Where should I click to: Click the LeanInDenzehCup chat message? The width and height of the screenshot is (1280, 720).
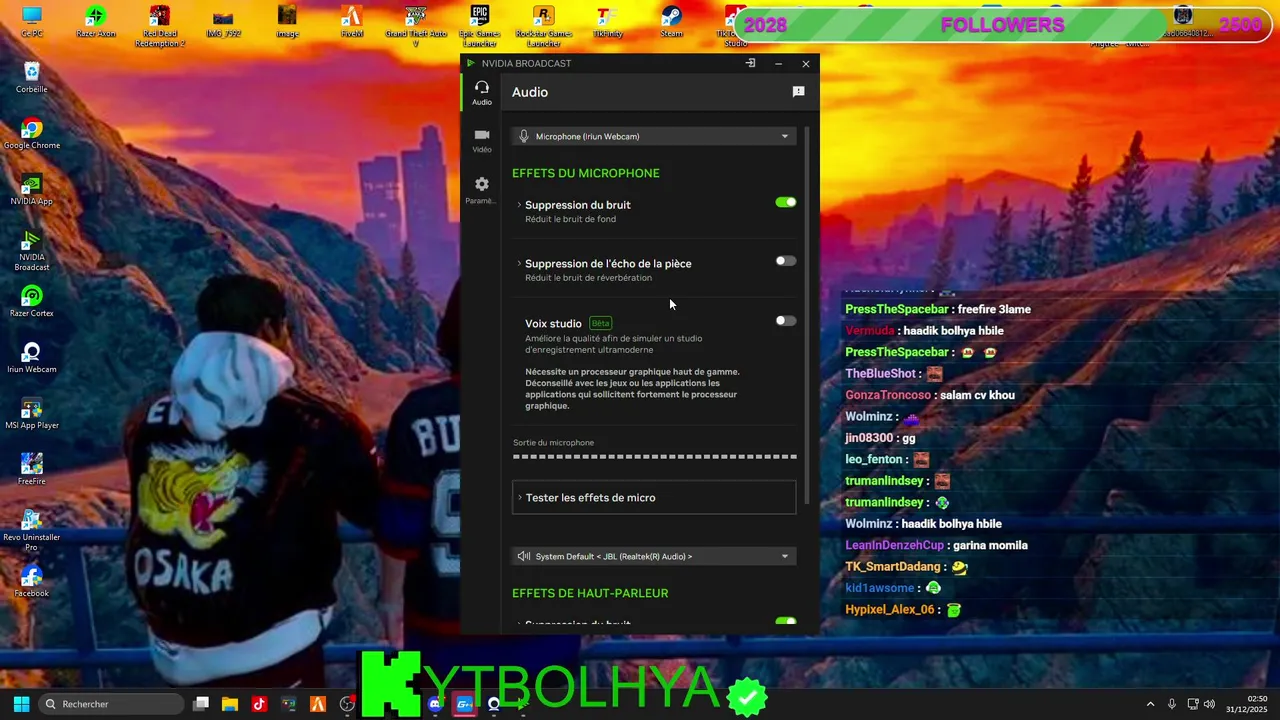936,545
